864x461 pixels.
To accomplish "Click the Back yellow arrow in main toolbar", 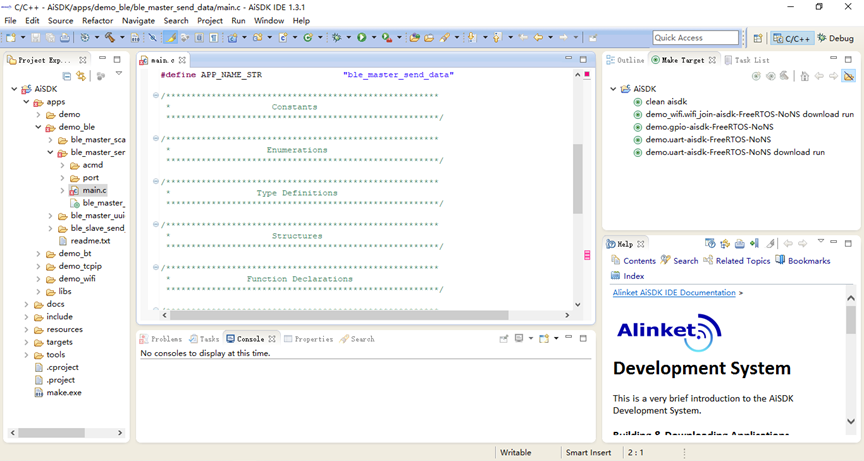I will (x=538, y=37).
